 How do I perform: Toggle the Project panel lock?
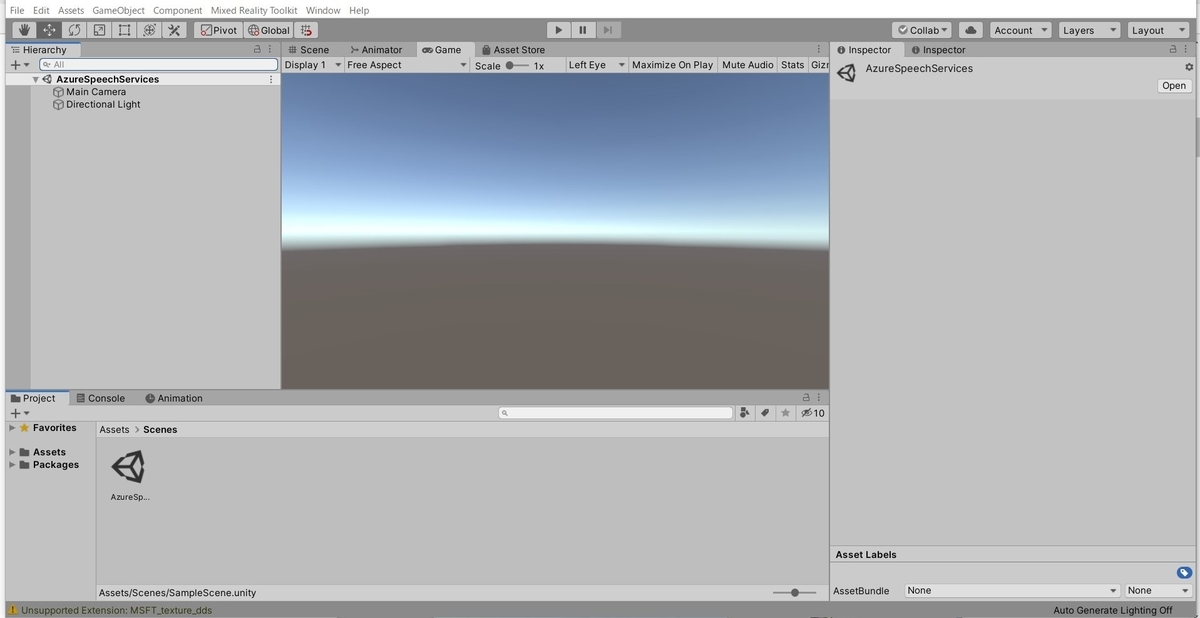[x=807, y=398]
